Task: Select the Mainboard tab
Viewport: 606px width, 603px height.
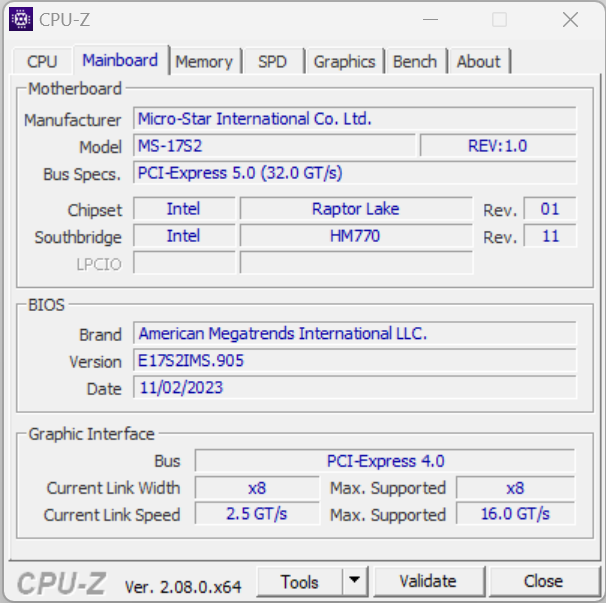Action: tap(120, 60)
